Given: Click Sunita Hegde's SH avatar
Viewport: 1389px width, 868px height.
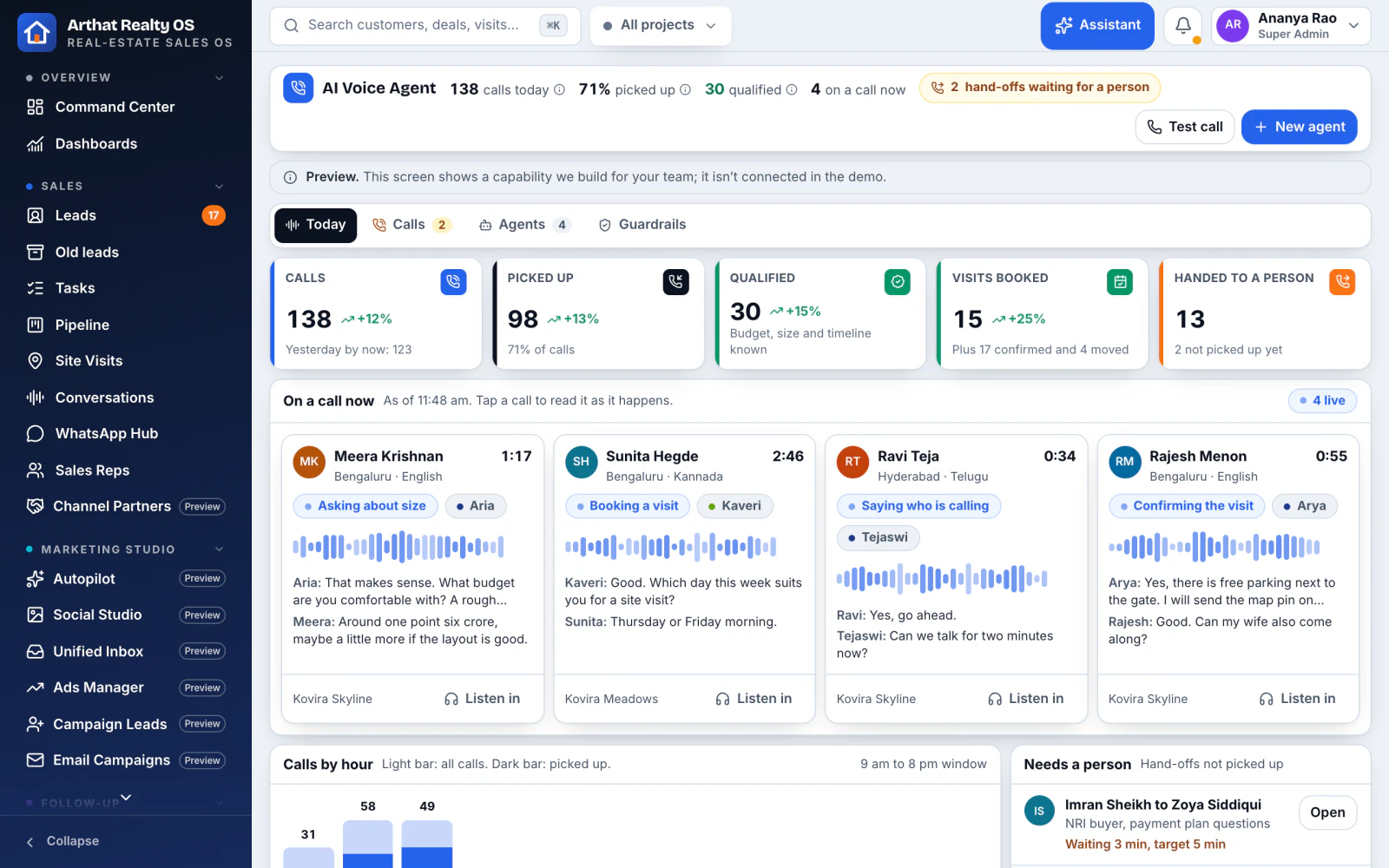Looking at the screenshot, I should pyautogui.click(x=582, y=463).
